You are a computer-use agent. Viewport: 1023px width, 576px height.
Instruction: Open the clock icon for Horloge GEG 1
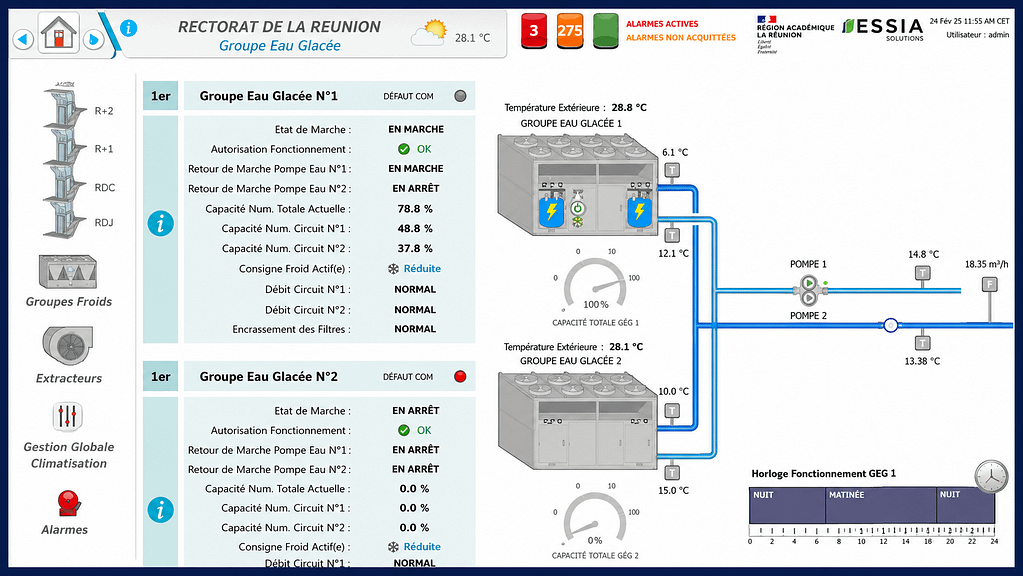pos(991,477)
